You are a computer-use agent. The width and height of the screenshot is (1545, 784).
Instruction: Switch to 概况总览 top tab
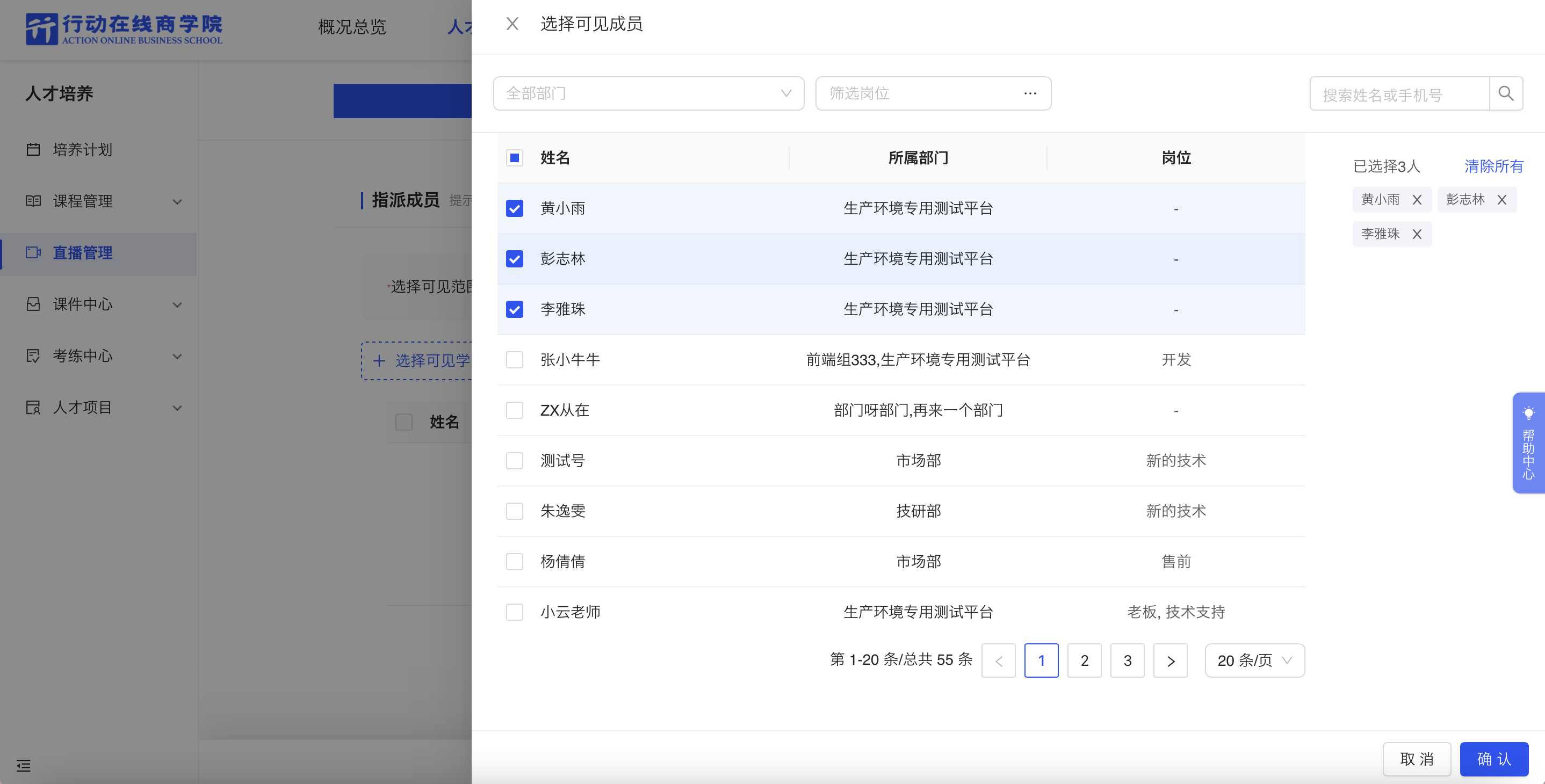352,27
